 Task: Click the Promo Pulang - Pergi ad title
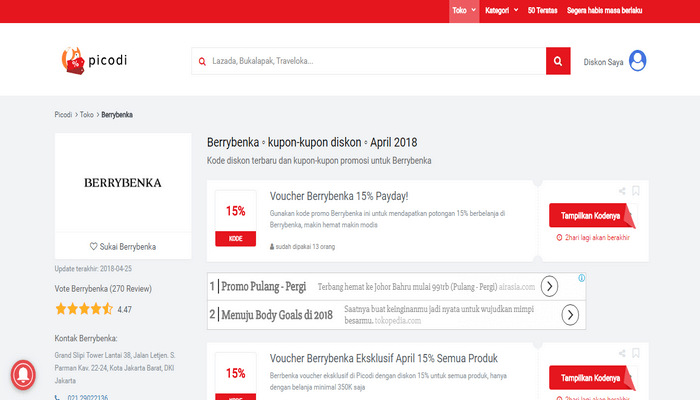point(263,287)
